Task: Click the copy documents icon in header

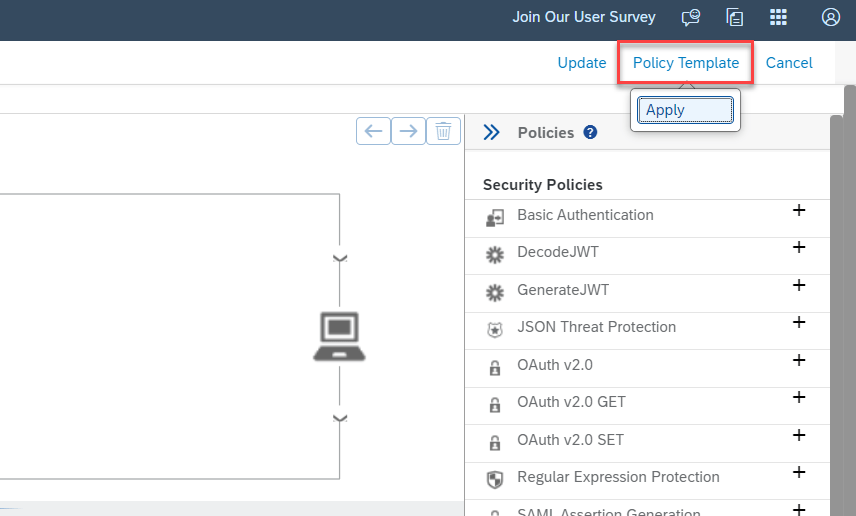Action: 735,17
